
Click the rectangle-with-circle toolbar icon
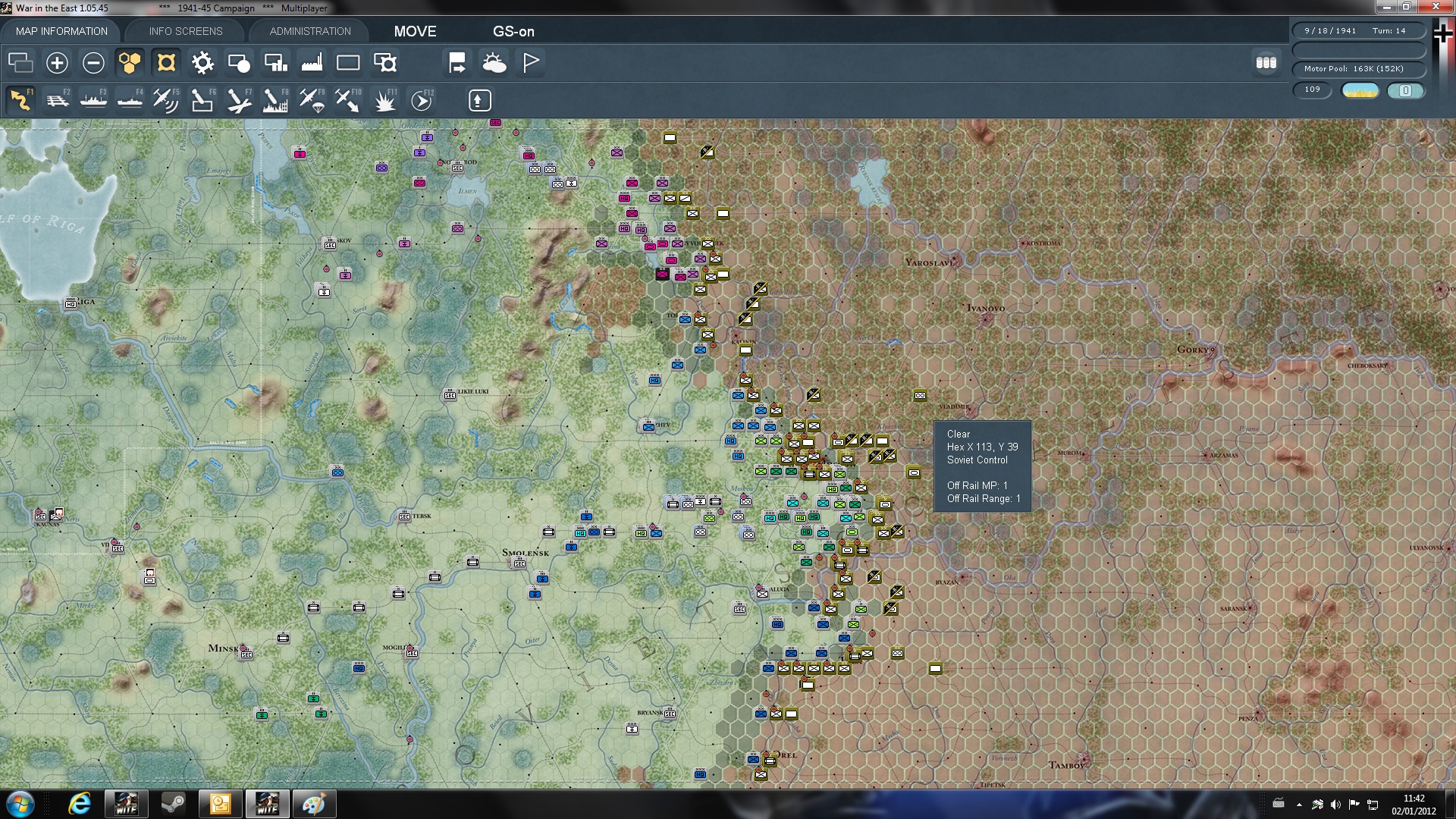click(x=239, y=62)
